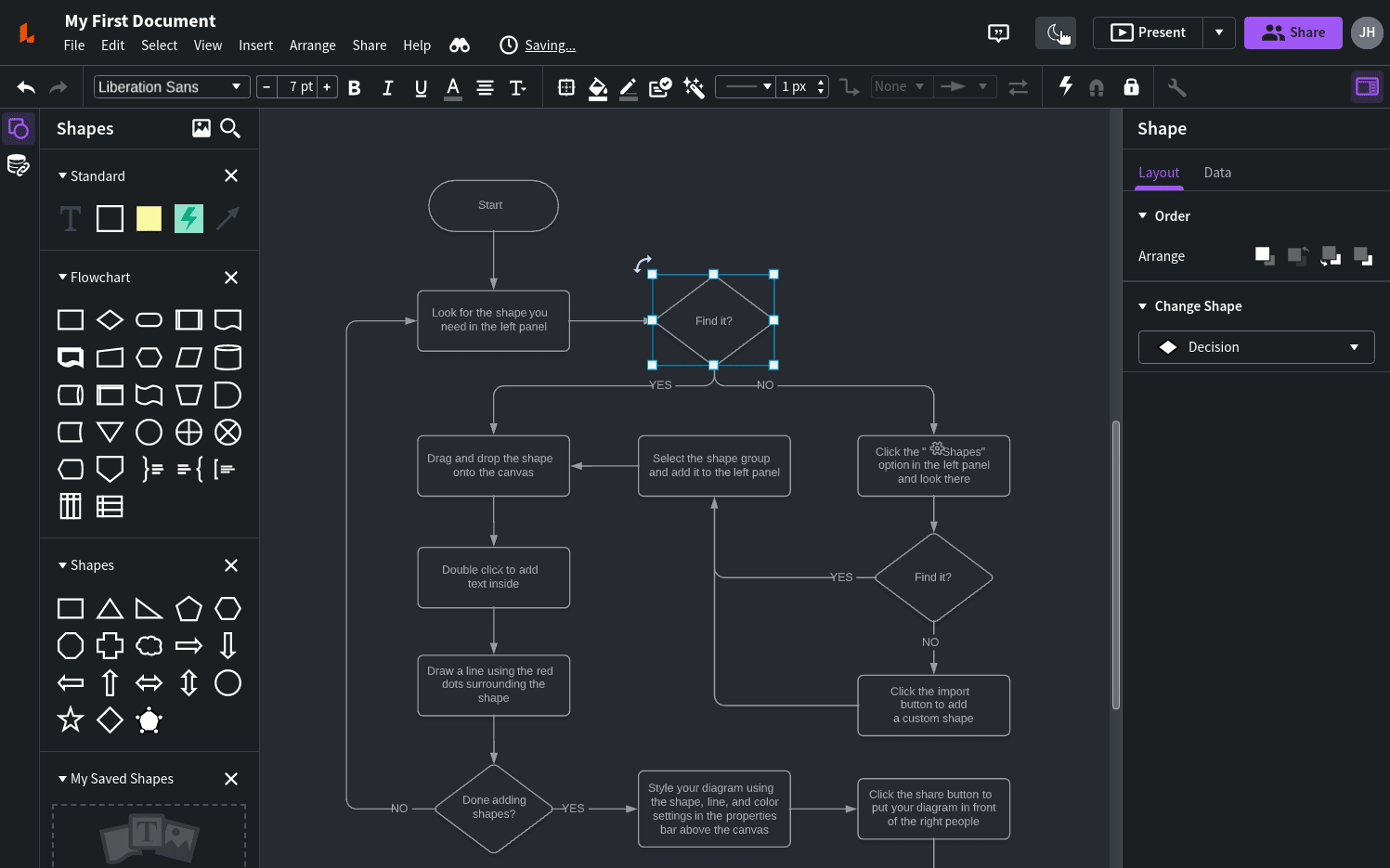Open the text options T icon

(x=518, y=87)
